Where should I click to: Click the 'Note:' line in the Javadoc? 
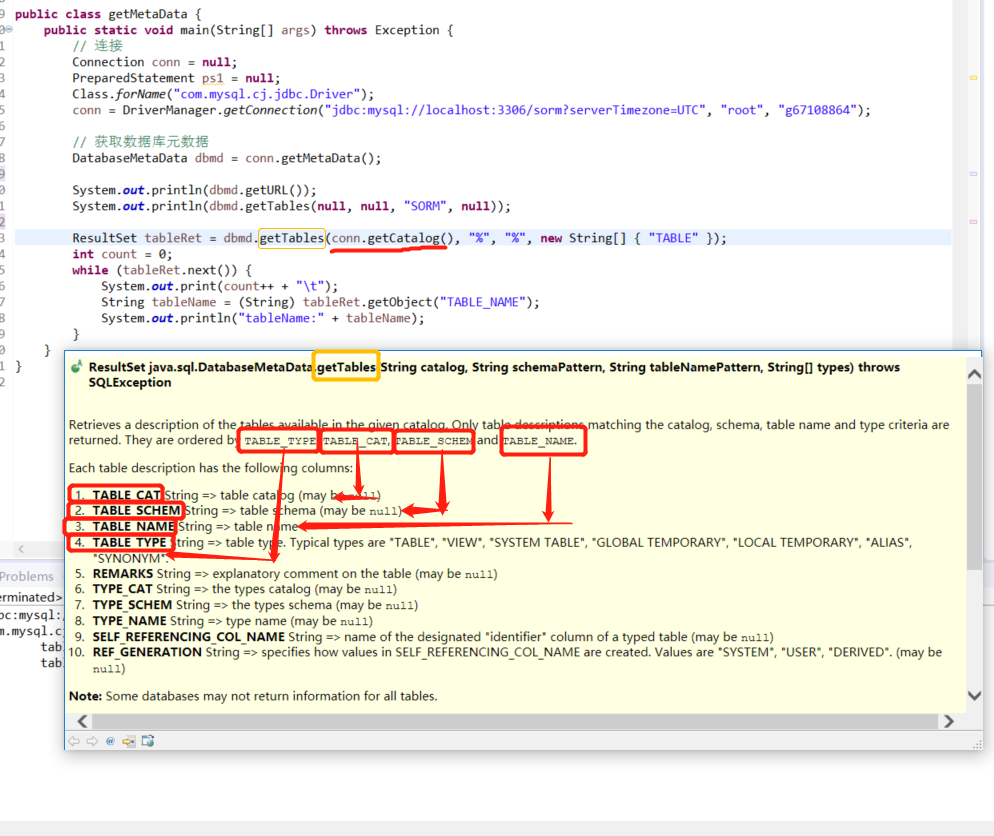tap(253, 696)
